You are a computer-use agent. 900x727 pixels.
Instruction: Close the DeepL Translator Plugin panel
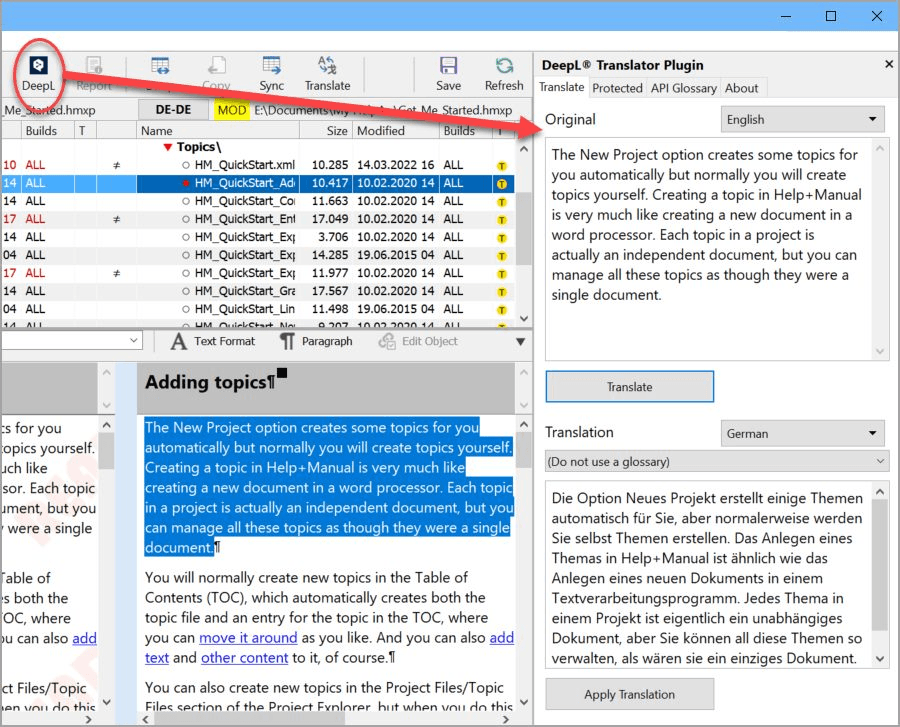pyautogui.click(x=889, y=64)
